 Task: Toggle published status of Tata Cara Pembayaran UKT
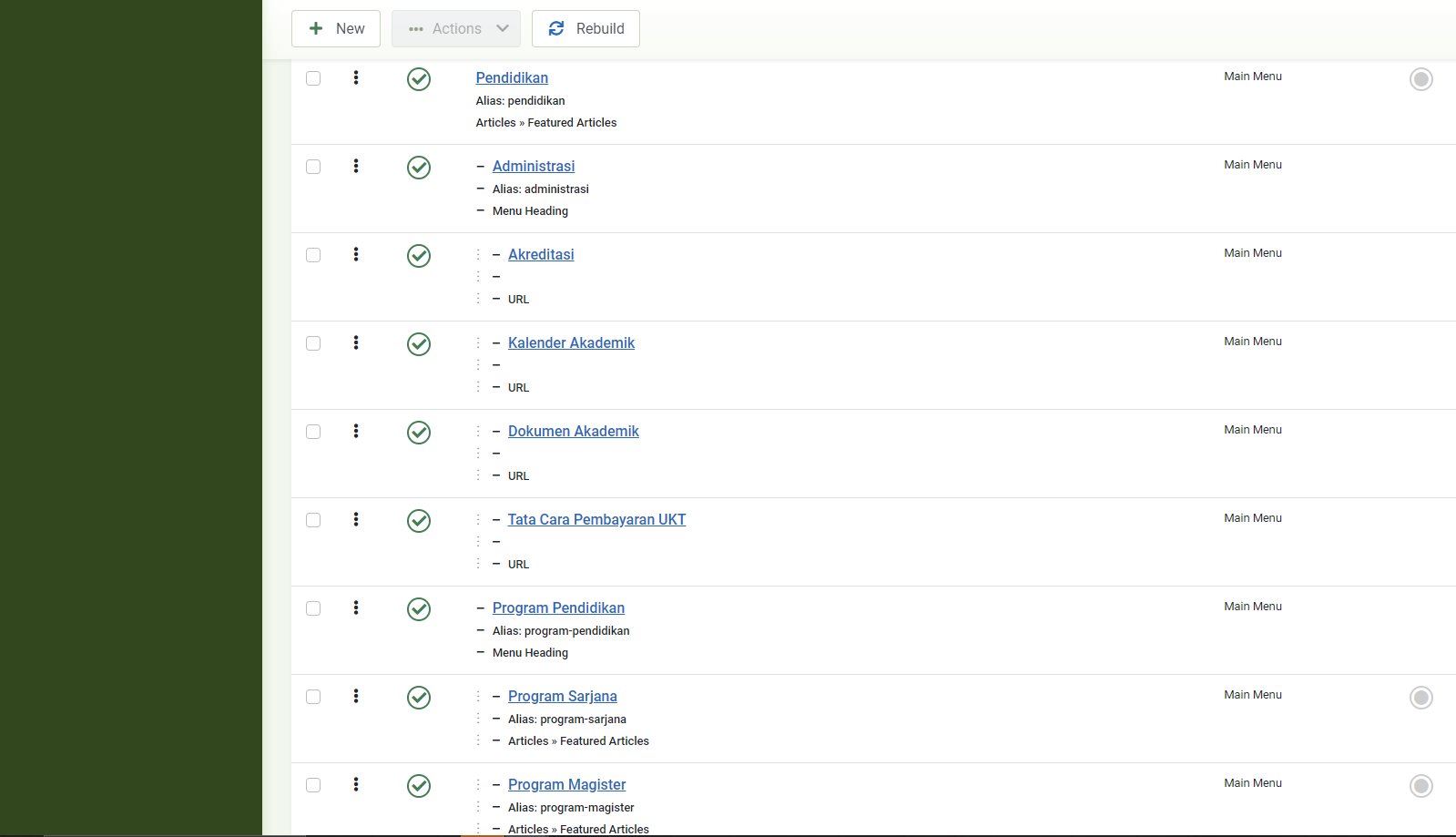click(419, 521)
